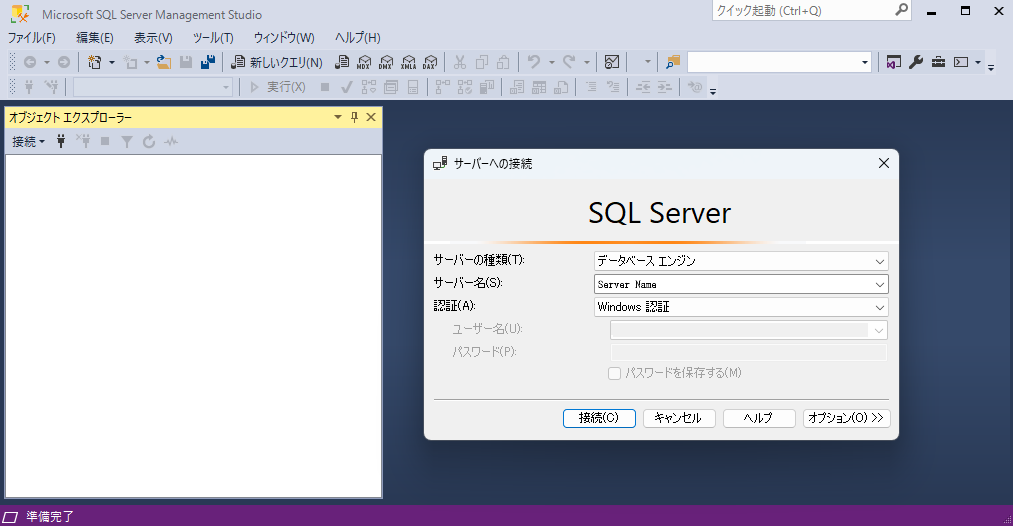Click the command window icon
Viewport: 1013px width, 526px height.
click(x=961, y=62)
